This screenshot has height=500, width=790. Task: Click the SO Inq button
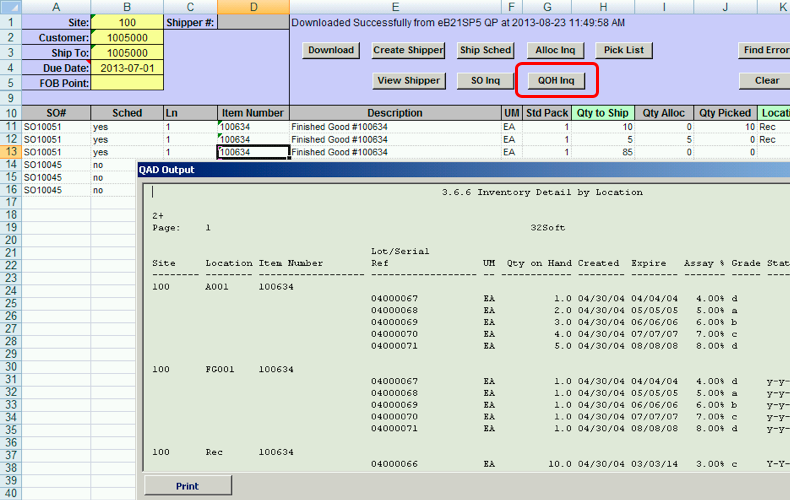pos(485,80)
